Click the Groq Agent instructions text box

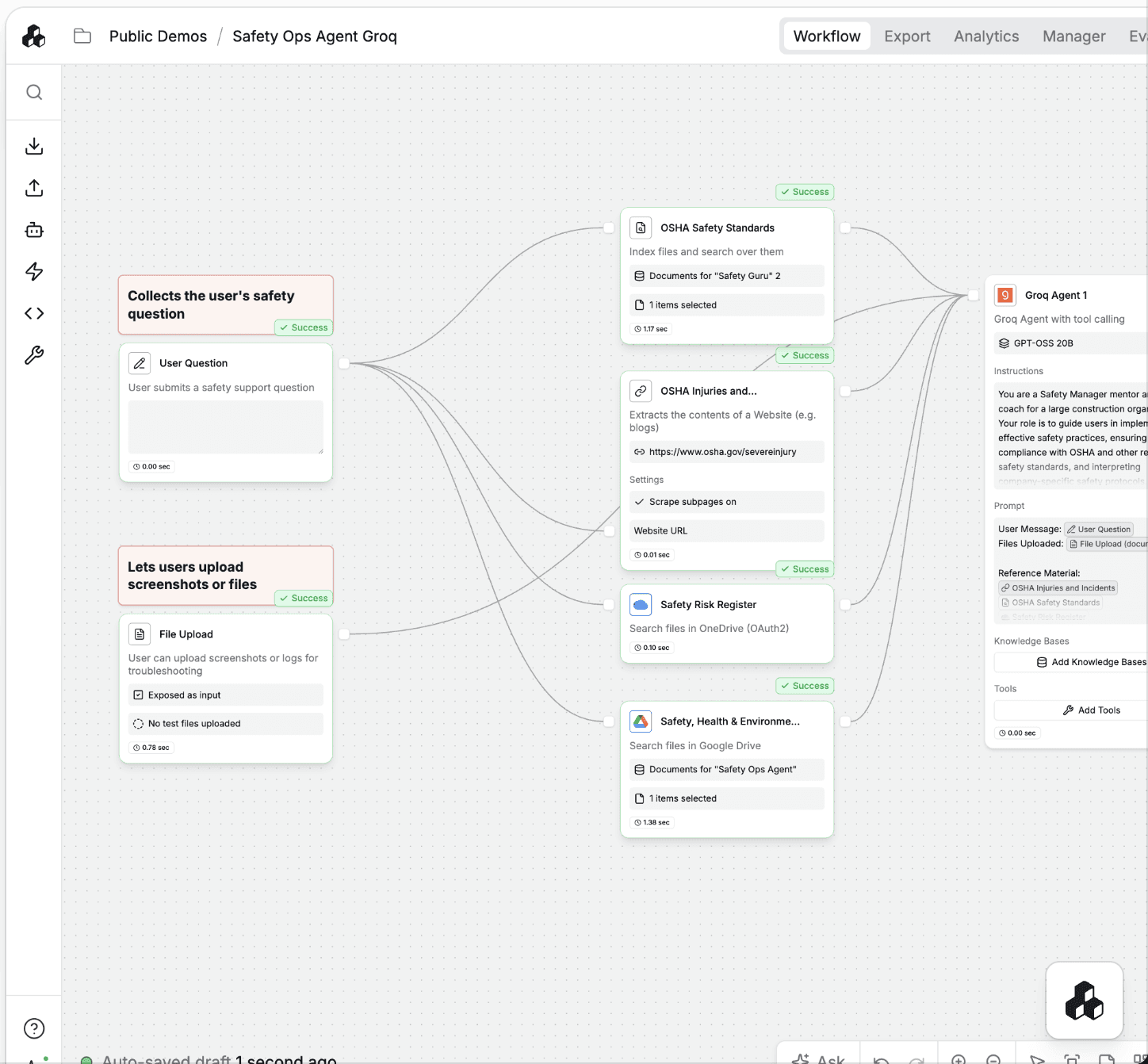1071,434
